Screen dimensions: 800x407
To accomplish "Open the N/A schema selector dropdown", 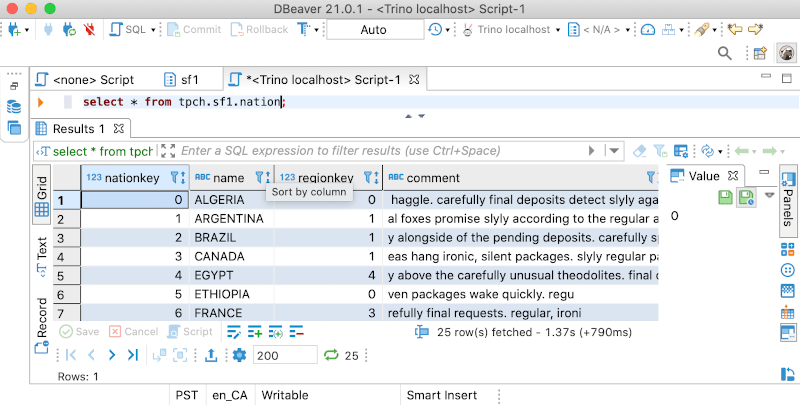I will tap(604, 30).
